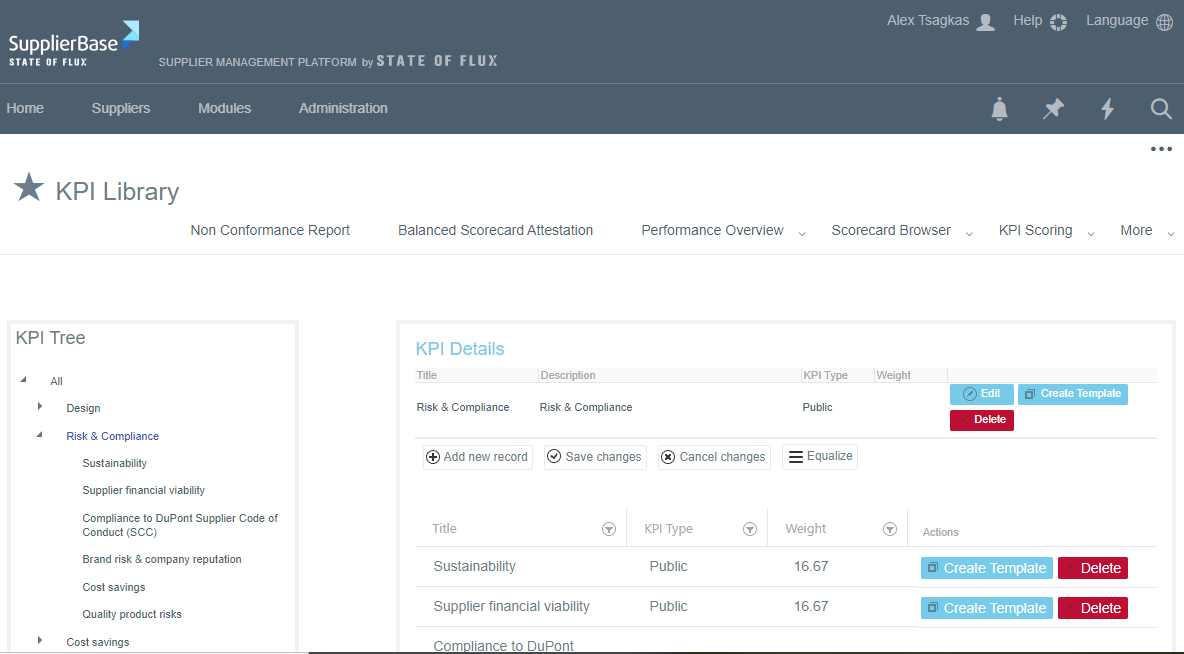Click the Add new record button
Viewport: 1184px width, 654px height.
coord(477,456)
